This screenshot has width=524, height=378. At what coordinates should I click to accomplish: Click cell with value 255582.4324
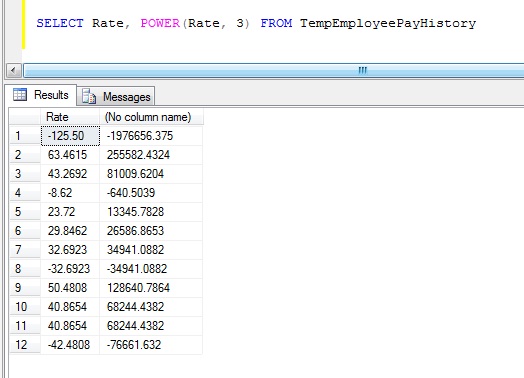coord(151,155)
